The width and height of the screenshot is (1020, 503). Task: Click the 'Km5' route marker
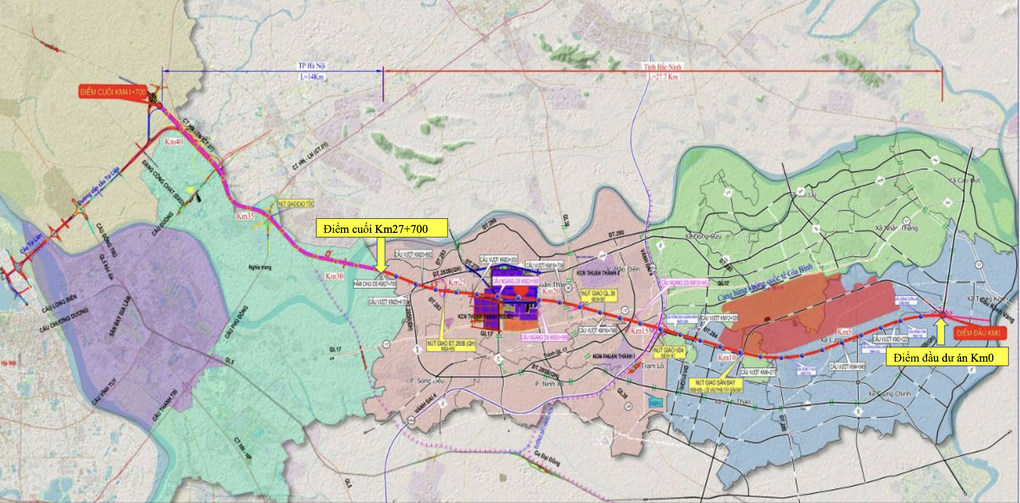pyautogui.click(x=844, y=332)
